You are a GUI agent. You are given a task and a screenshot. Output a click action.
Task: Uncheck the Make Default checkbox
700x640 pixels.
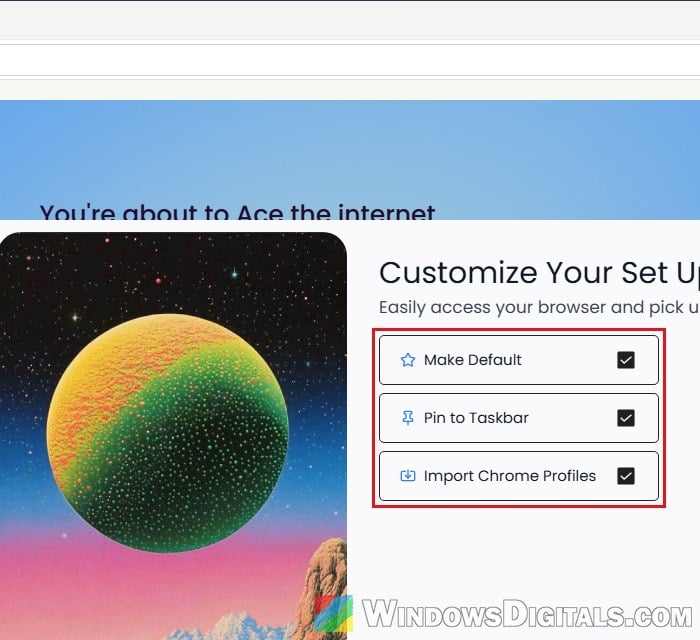(x=625, y=360)
